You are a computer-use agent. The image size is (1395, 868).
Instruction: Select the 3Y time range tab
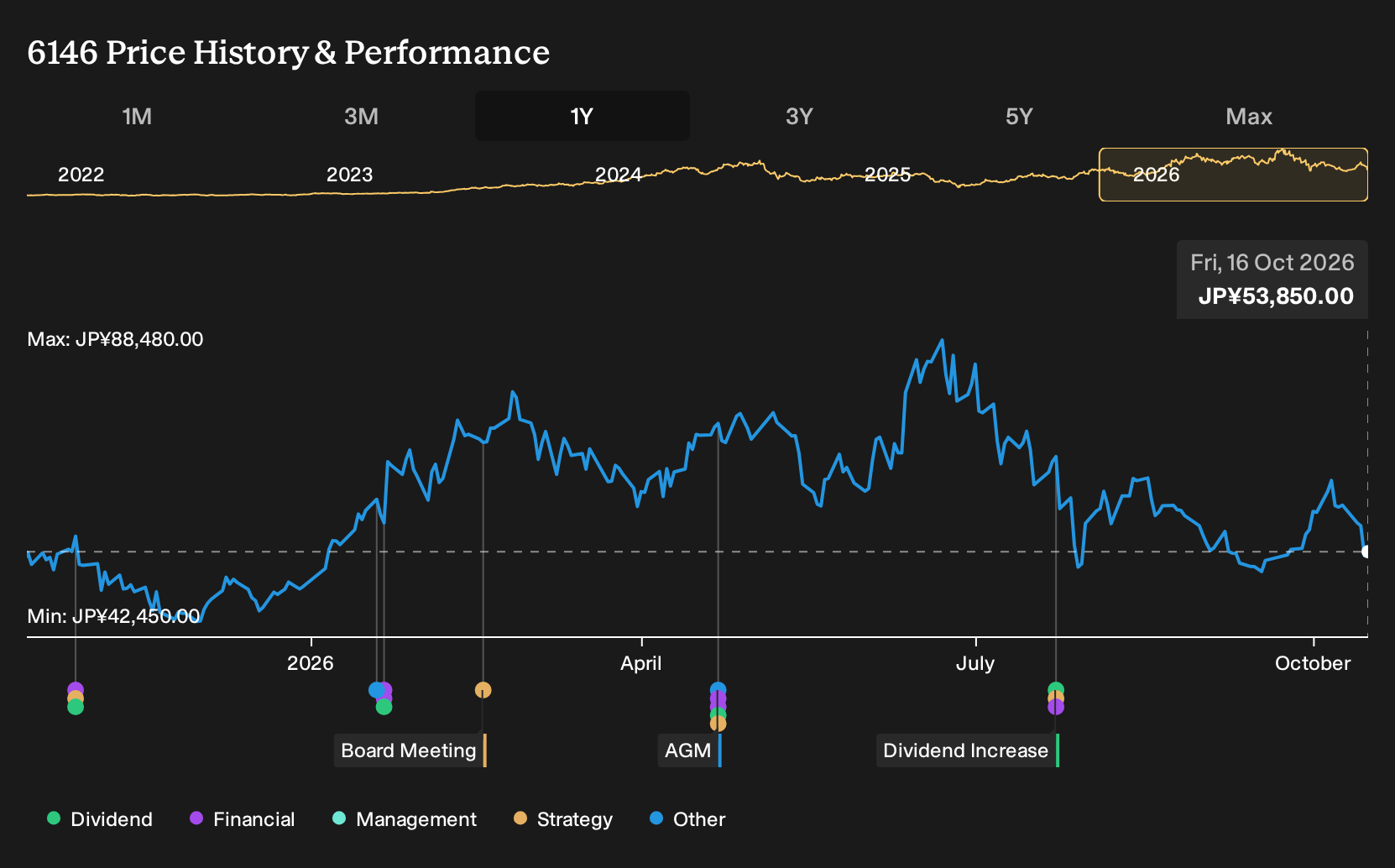799,116
